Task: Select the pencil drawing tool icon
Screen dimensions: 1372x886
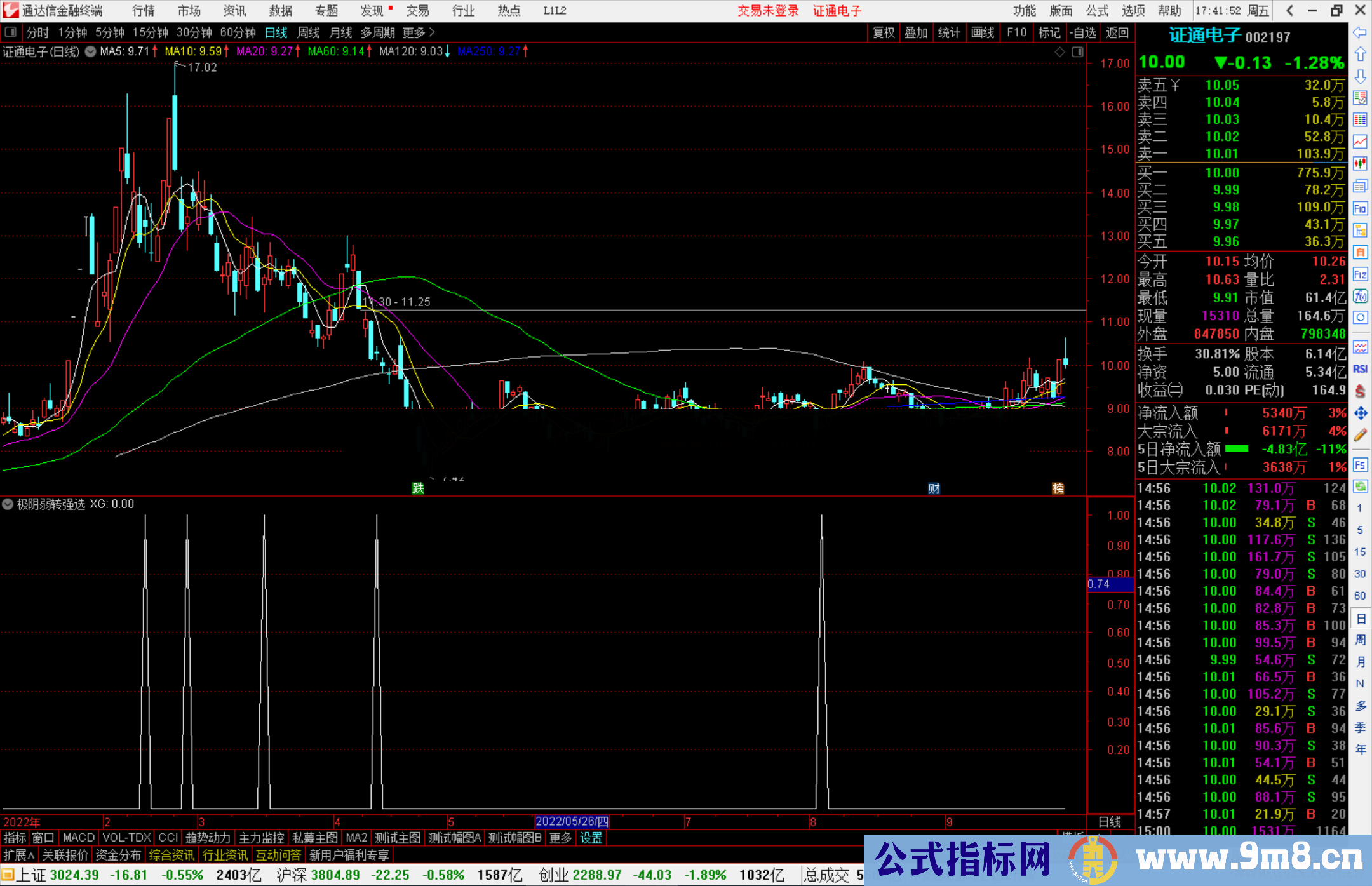Action: (x=1360, y=436)
